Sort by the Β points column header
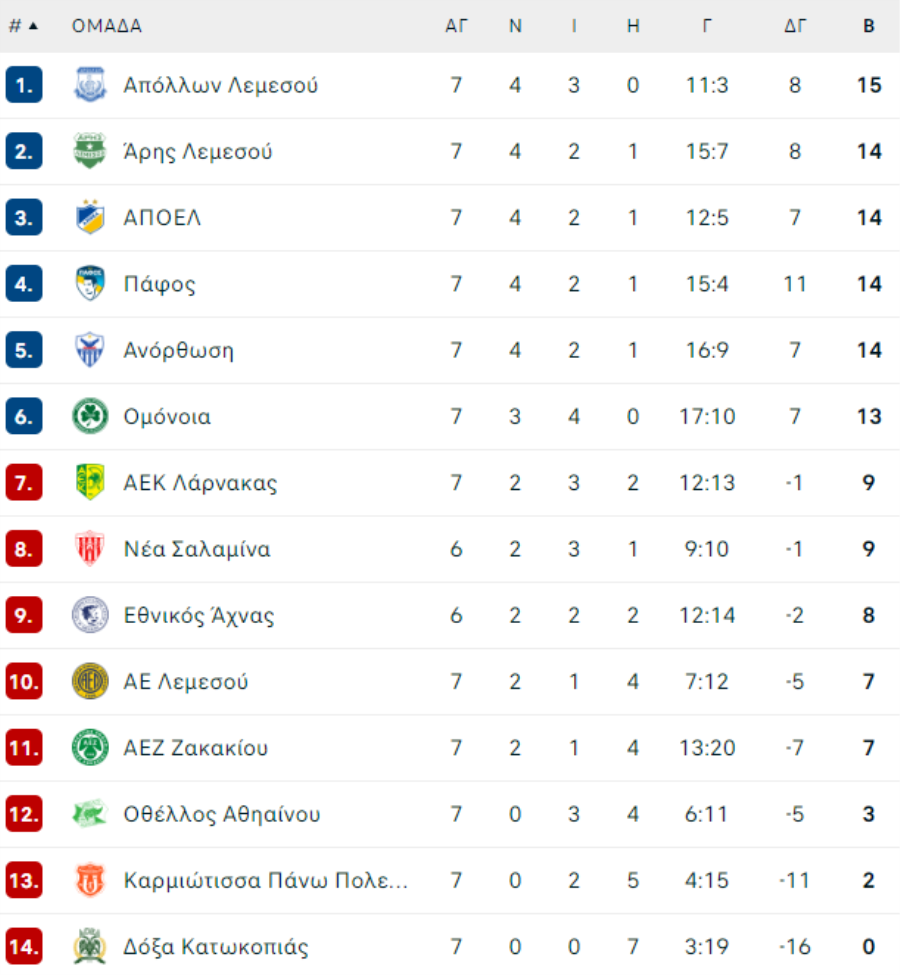 pos(869,25)
